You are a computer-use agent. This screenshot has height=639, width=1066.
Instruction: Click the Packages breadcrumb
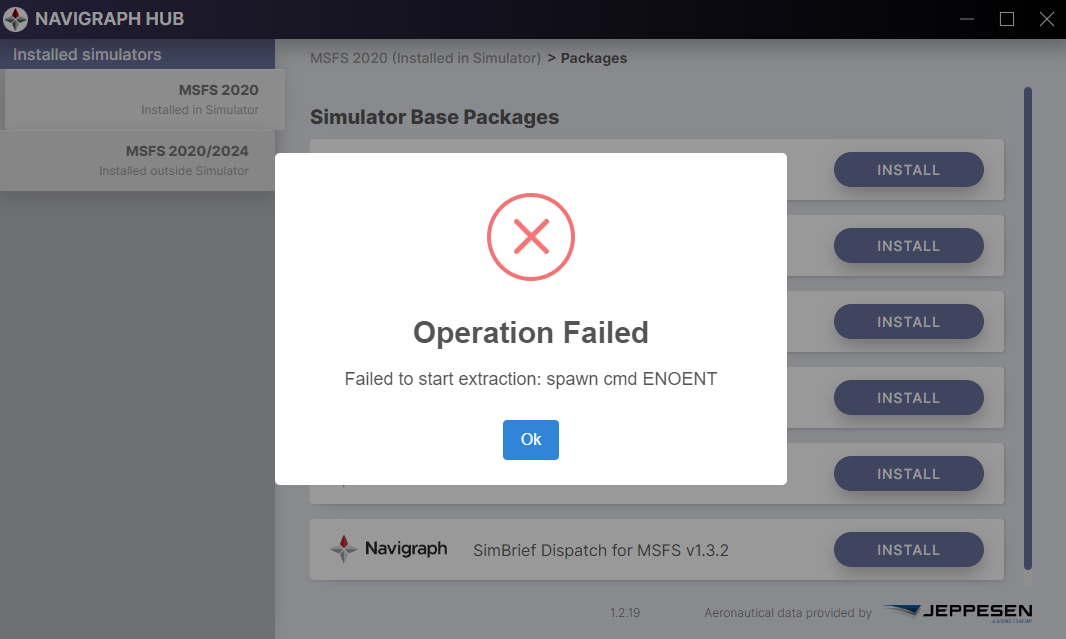click(x=594, y=58)
